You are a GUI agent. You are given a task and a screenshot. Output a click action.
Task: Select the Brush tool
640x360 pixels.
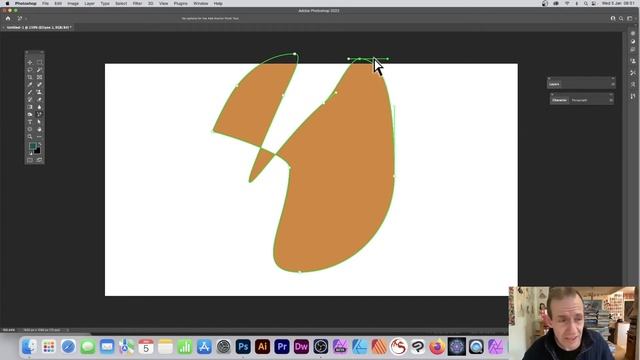pos(30,92)
